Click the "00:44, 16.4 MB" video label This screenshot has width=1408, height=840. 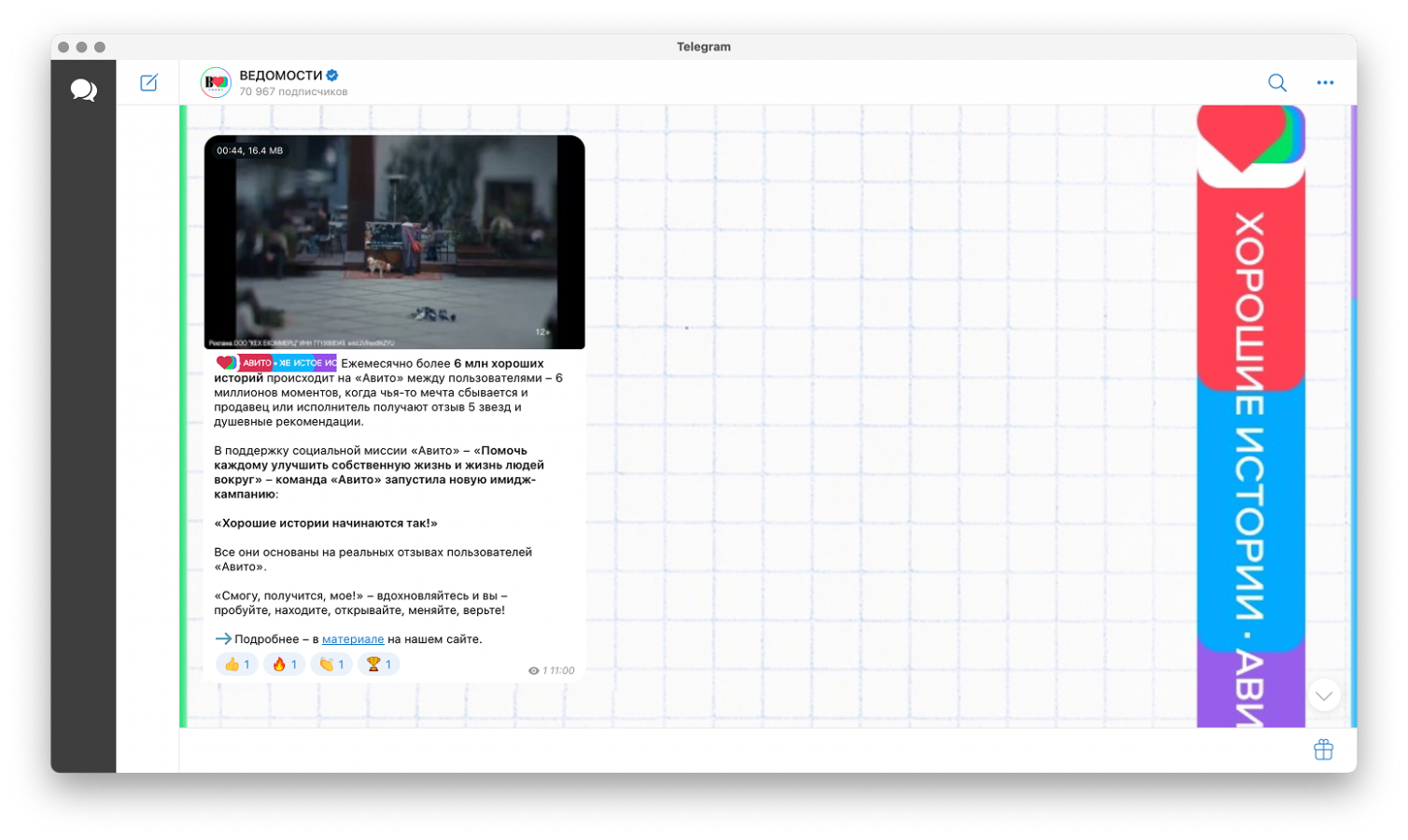tap(249, 150)
